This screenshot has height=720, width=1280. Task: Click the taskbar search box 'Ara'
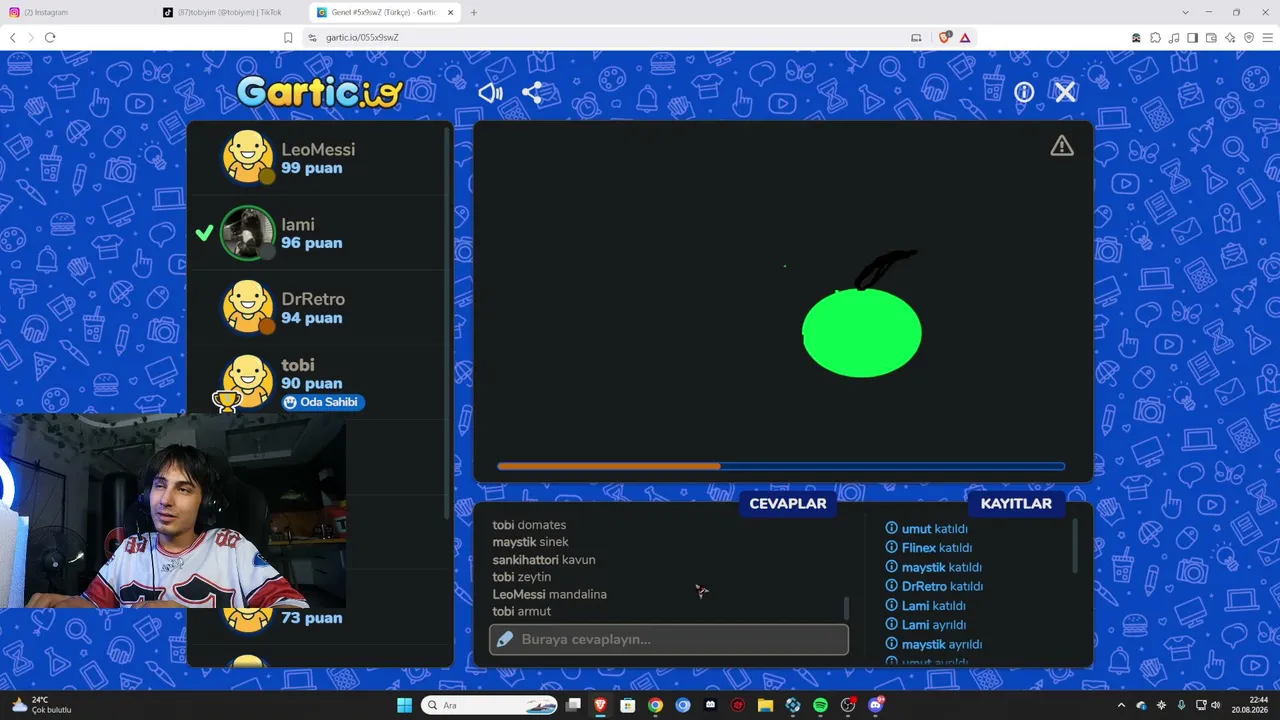click(490, 705)
